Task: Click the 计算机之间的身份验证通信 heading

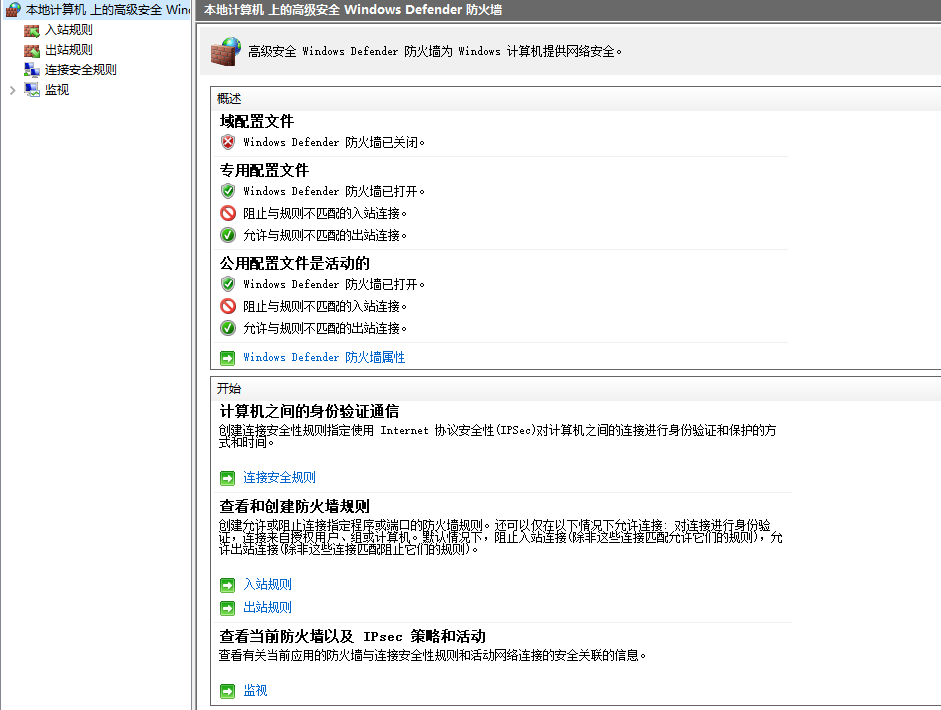Action: 309,412
